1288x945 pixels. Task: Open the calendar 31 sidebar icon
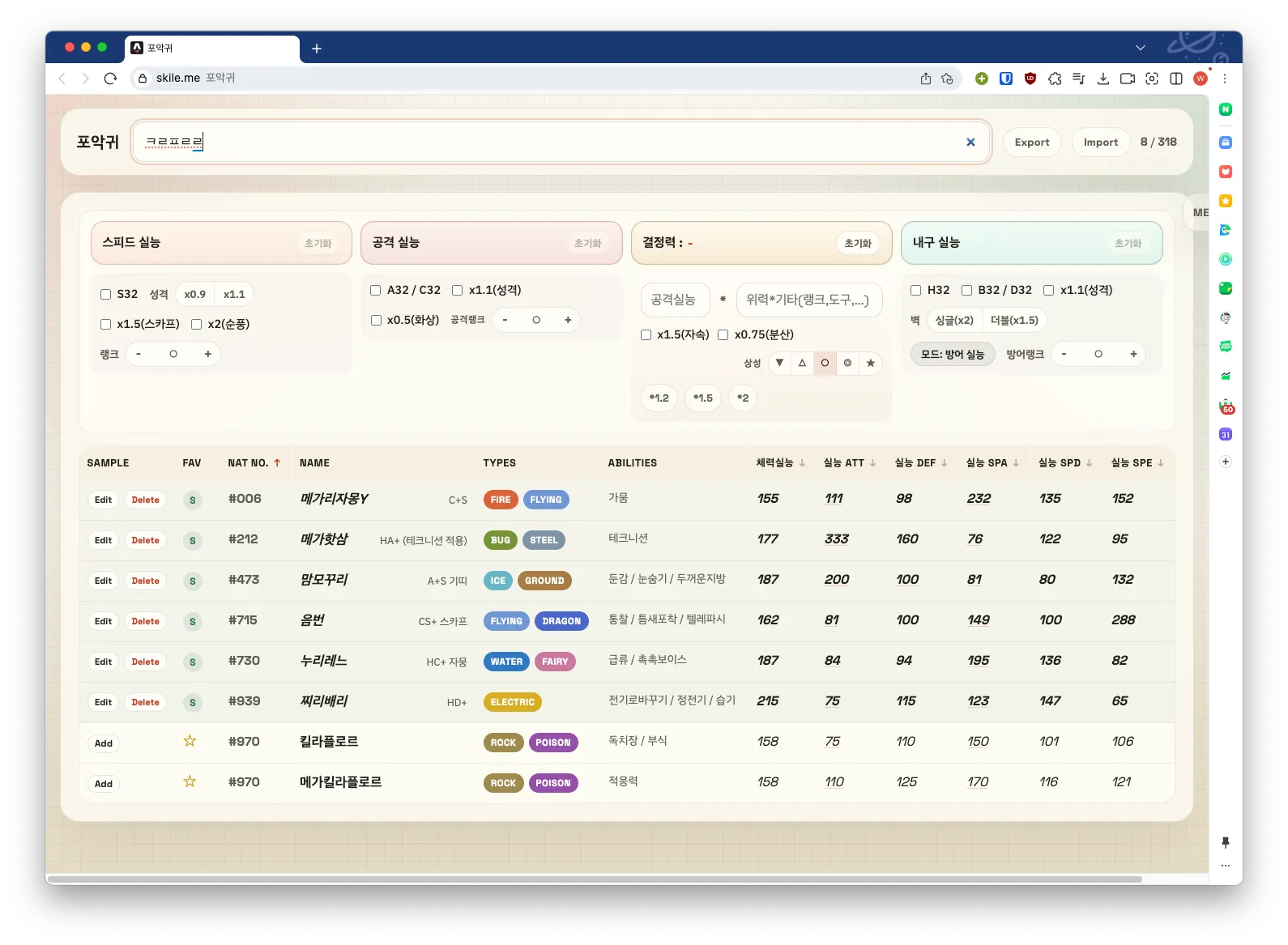[x=1226, y=435]
